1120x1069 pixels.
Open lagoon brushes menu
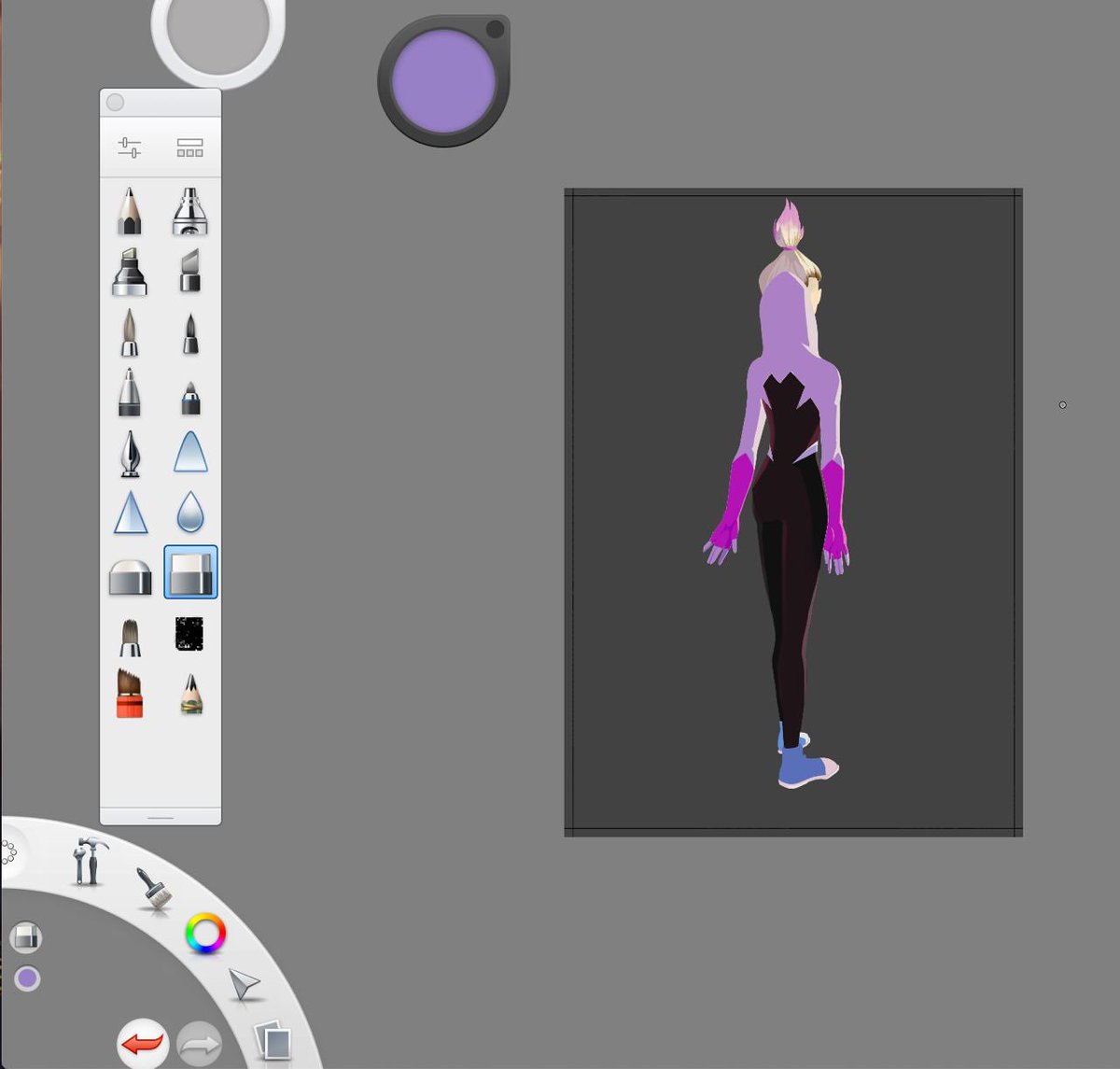(x=155, y=888)
